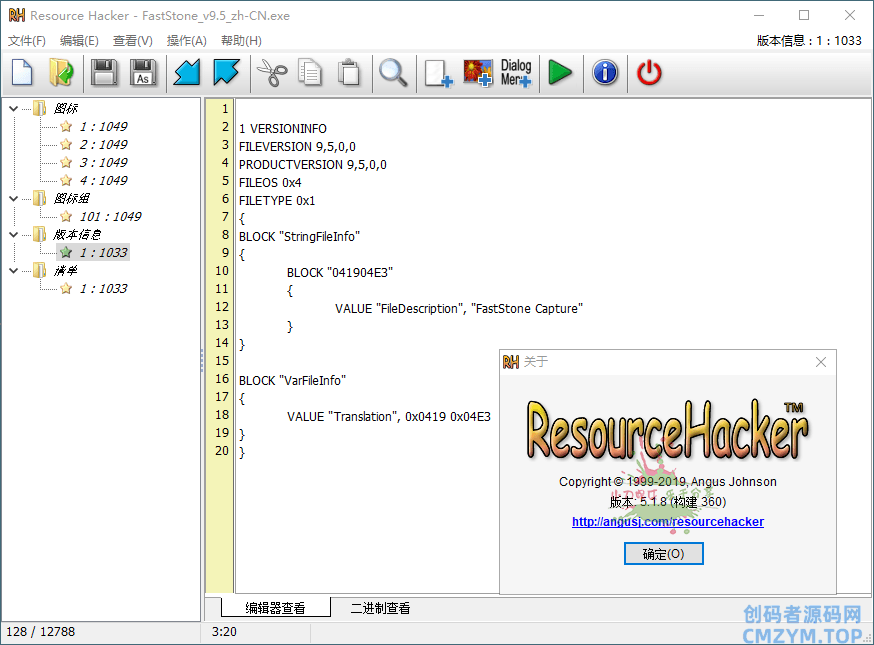Click the New blank script toolbar icon

coord(22,73)
